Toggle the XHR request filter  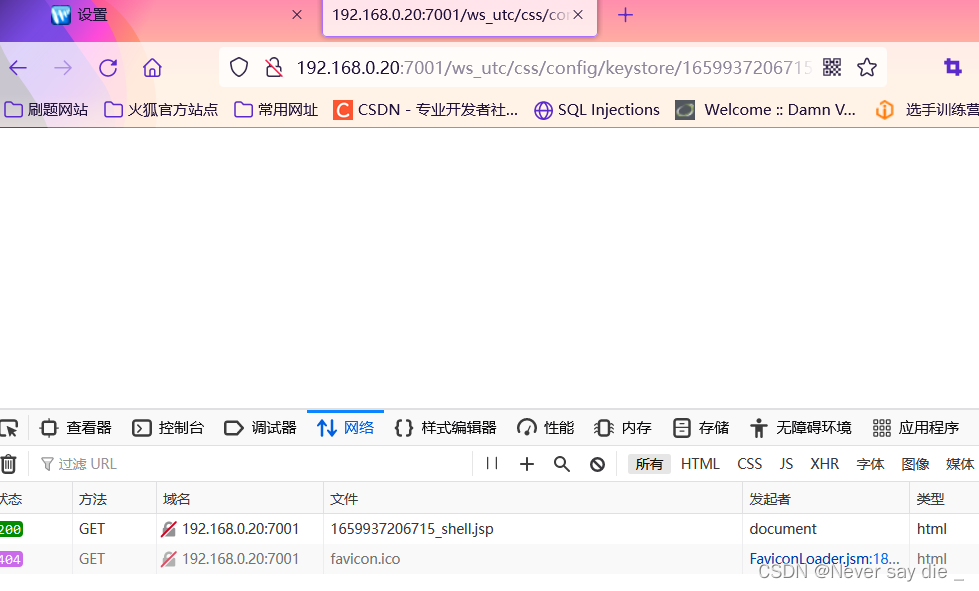[824, 463]
